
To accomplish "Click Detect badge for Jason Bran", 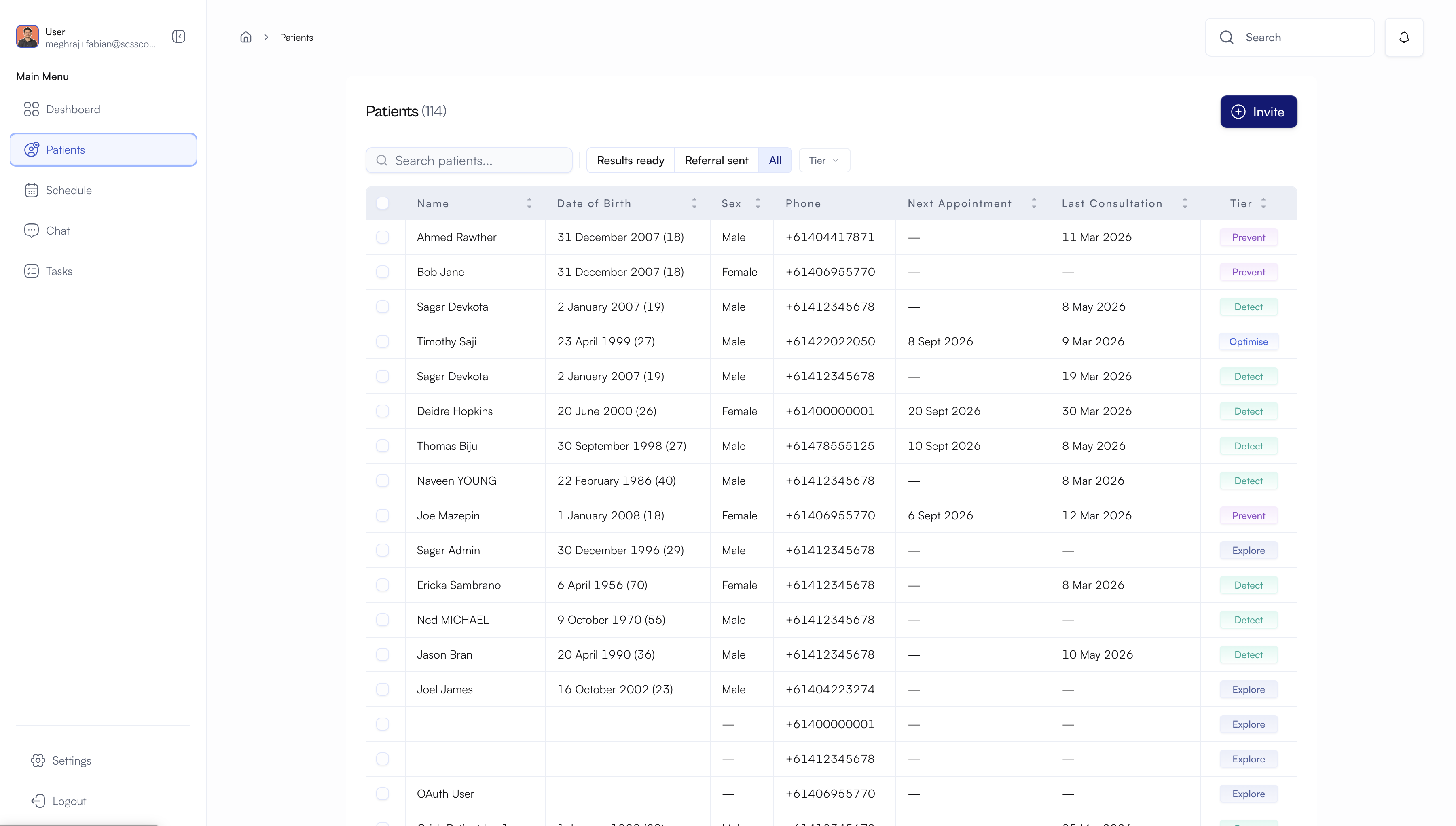I will tap(1249, 654).
